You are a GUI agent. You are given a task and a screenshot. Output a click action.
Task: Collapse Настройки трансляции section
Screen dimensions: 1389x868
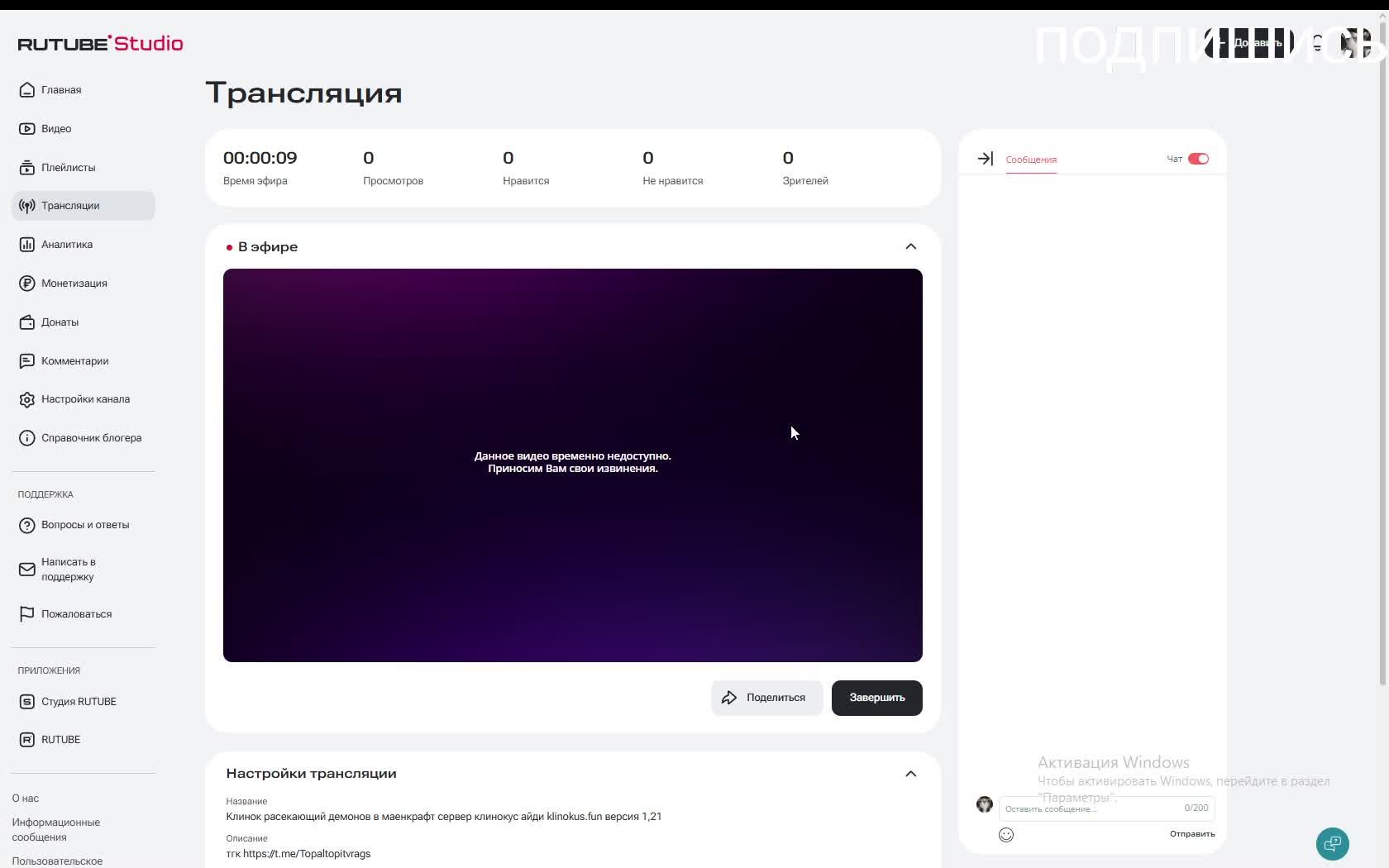pyautogui.click(x=910, y=774)
